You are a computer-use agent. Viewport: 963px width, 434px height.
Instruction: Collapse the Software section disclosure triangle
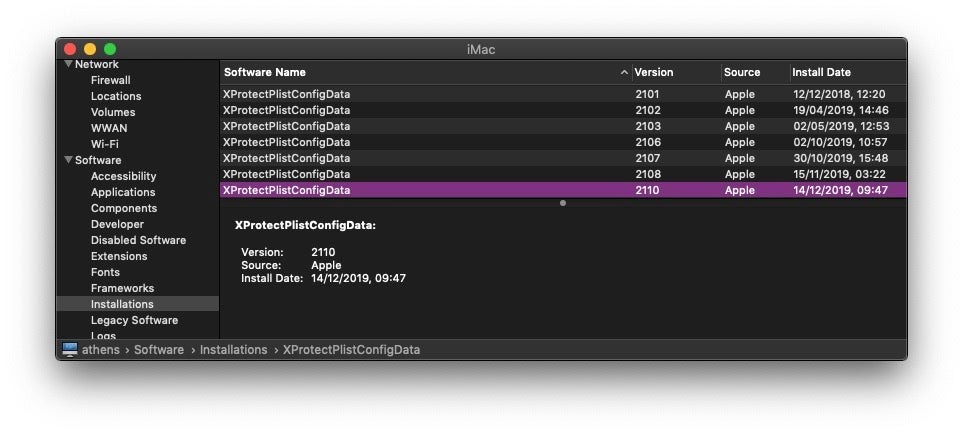point(68,160)
